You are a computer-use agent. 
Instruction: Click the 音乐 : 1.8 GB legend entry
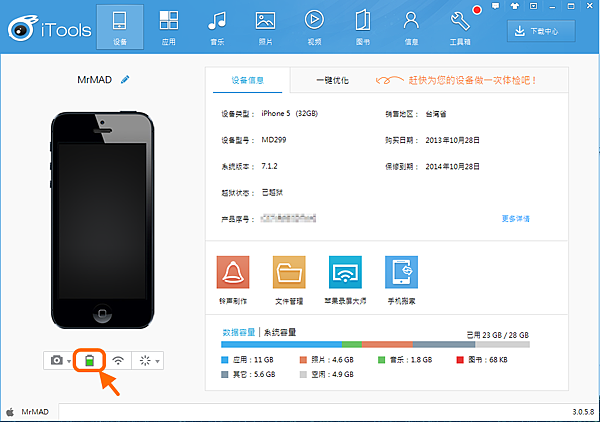click(405, 360)
